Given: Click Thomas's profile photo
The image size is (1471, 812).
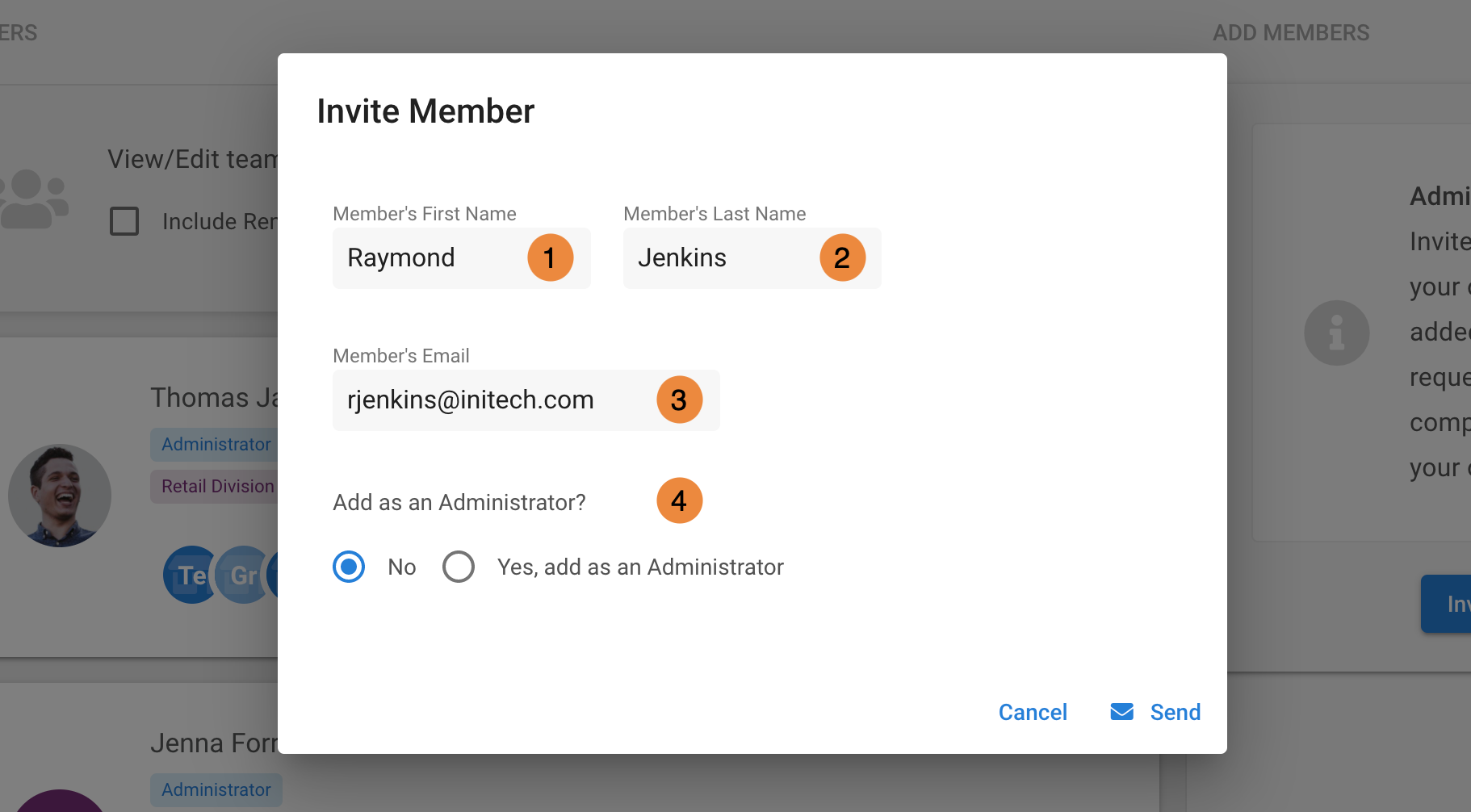Looking at the screenshot, I should click(60, 496).
